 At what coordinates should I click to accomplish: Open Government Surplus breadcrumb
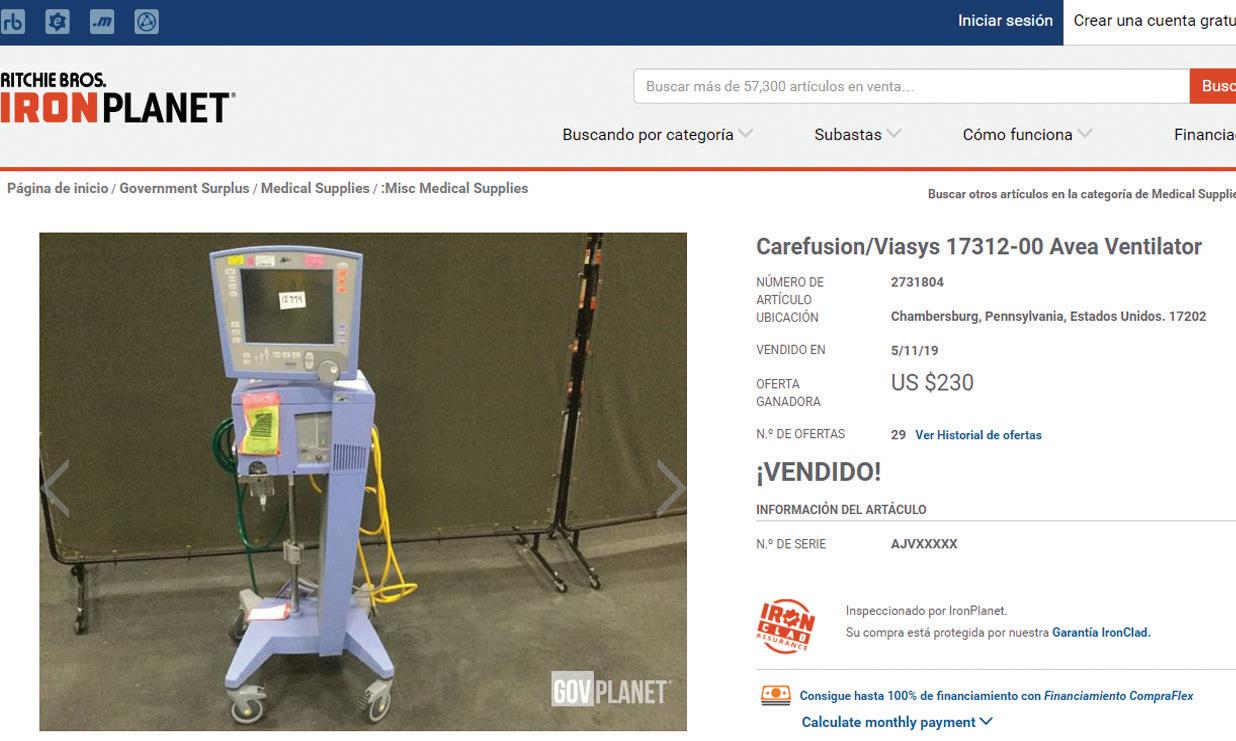pos(184,188)
